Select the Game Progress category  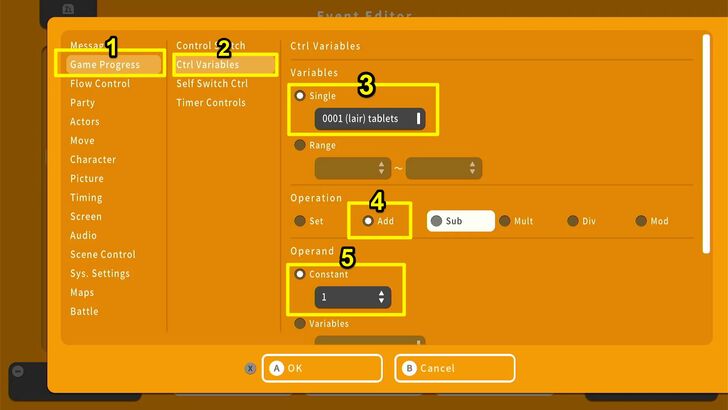tap(113, 65)
